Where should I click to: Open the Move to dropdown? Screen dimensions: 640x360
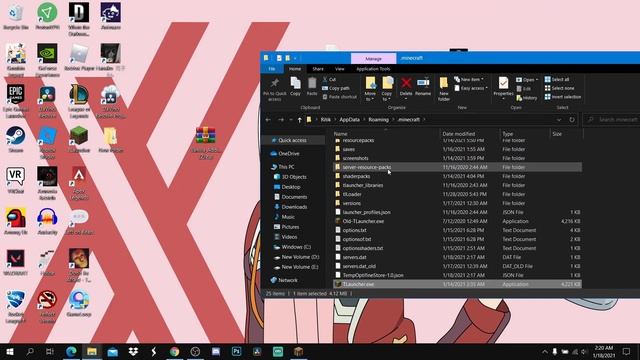pos(370,89)
